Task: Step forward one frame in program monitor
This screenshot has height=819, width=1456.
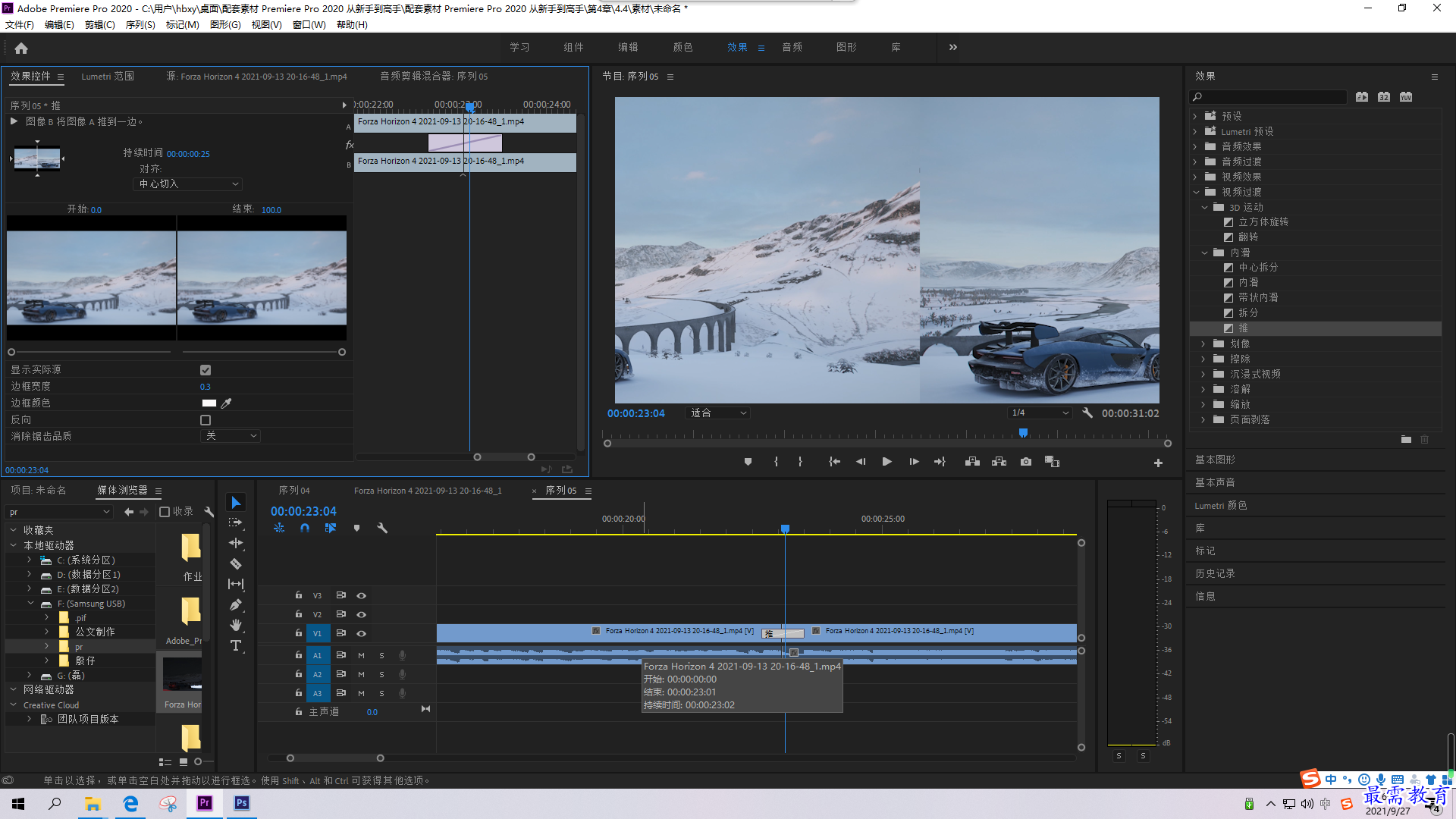Action: coord(914,462)
